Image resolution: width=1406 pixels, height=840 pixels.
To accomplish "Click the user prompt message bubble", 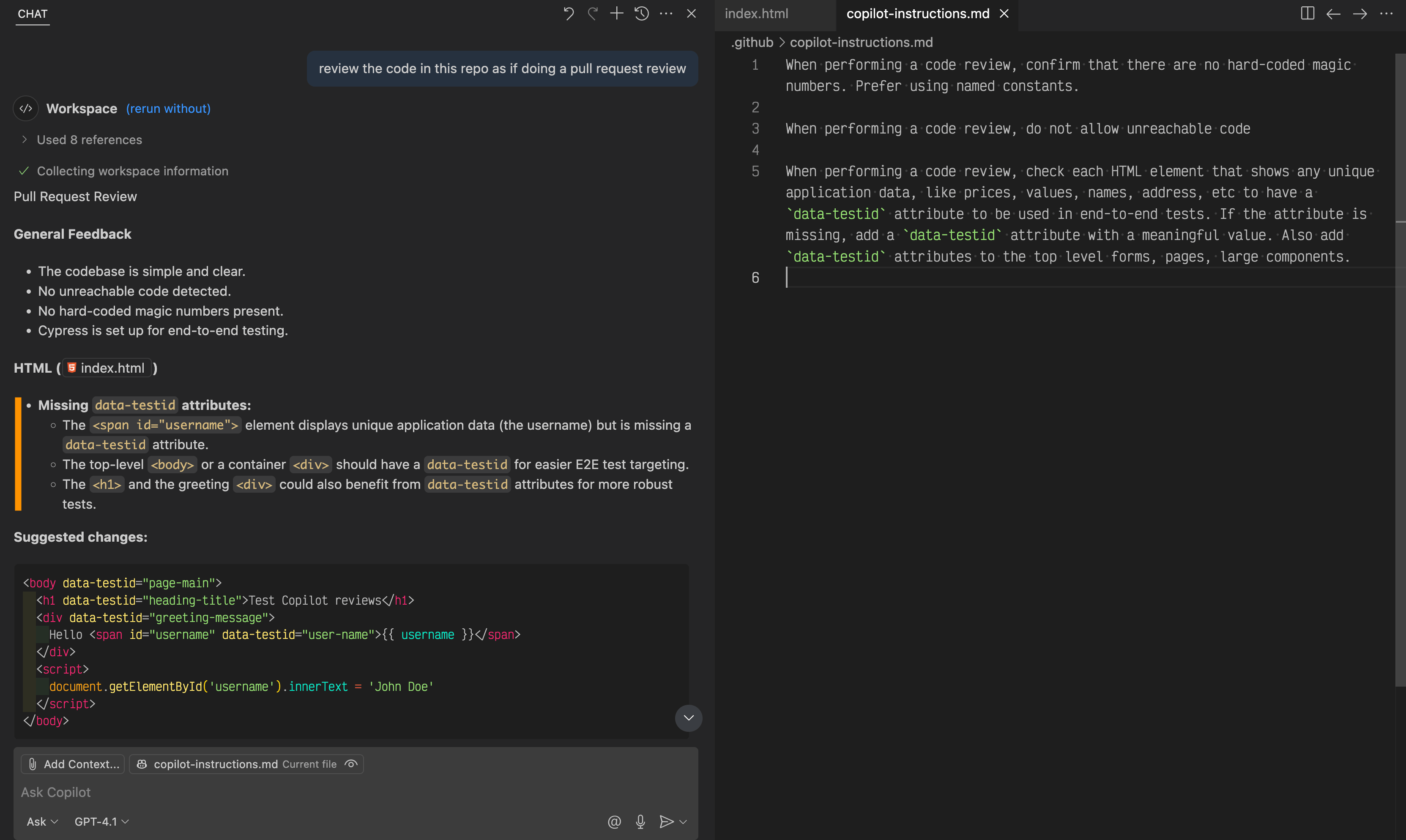I will tap(502, 68).
